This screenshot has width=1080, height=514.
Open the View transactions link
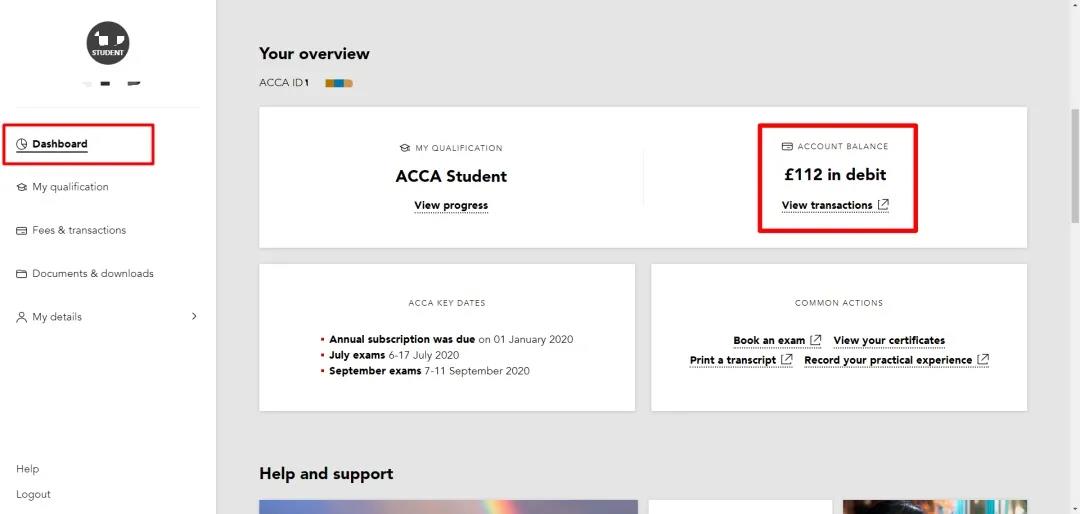[827, 205]
